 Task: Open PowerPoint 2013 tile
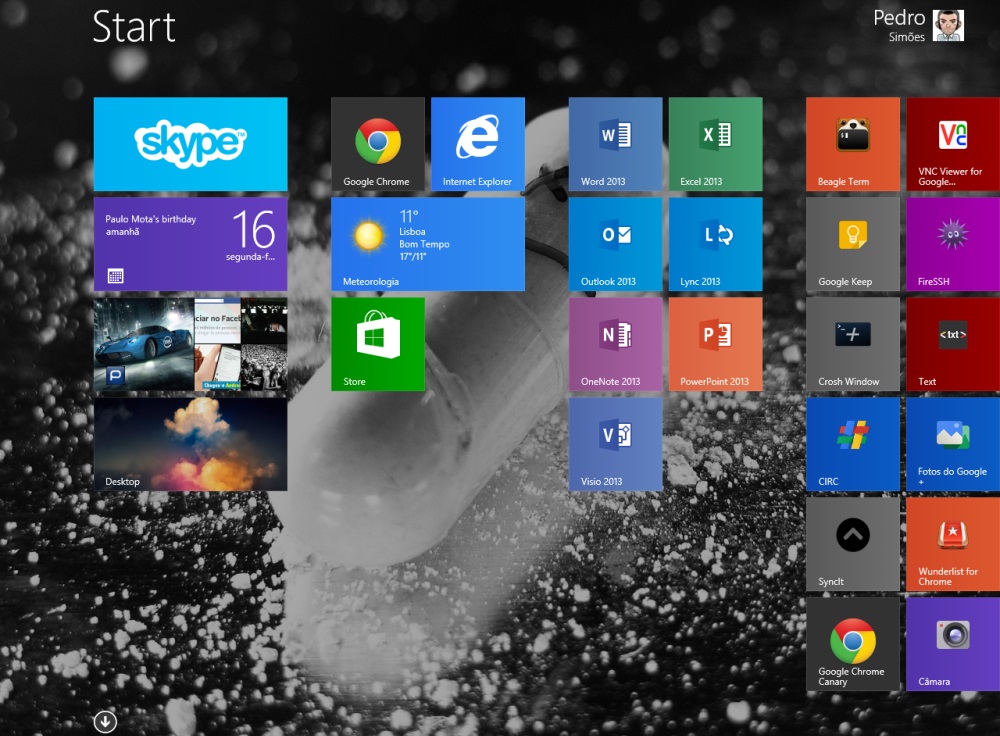point(716,344)
